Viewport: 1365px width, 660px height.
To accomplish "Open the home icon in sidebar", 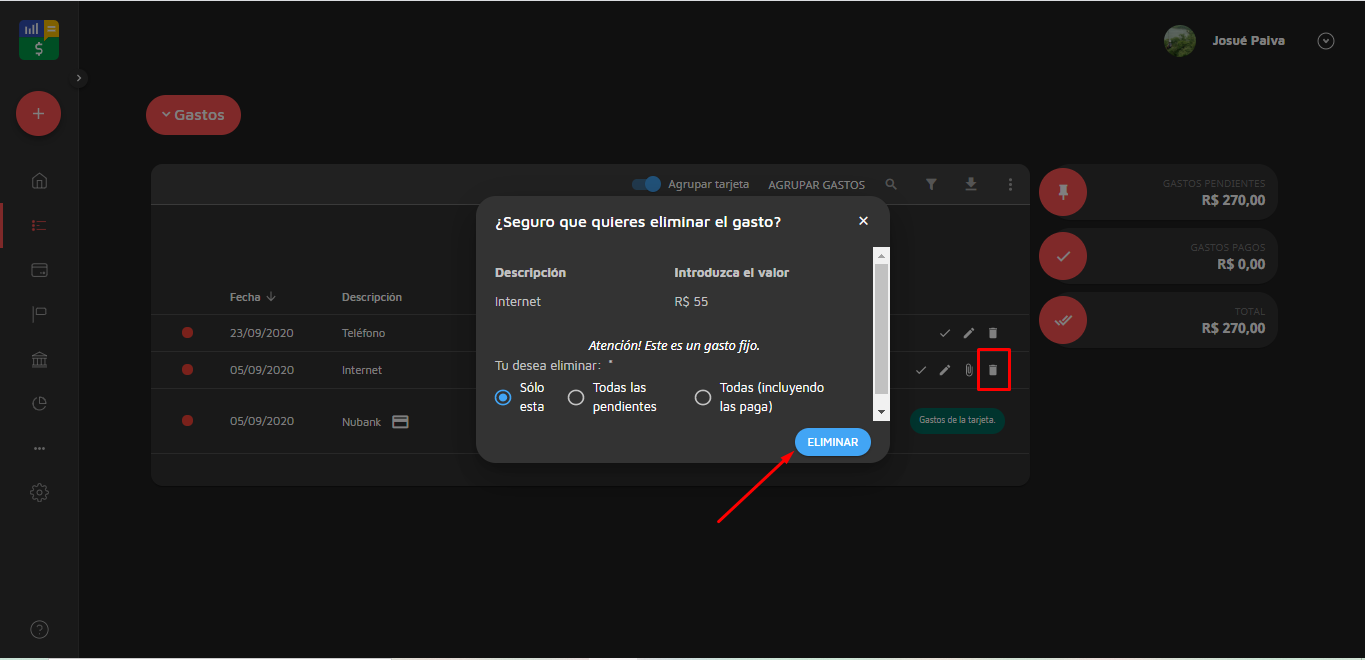I will 39,181.
